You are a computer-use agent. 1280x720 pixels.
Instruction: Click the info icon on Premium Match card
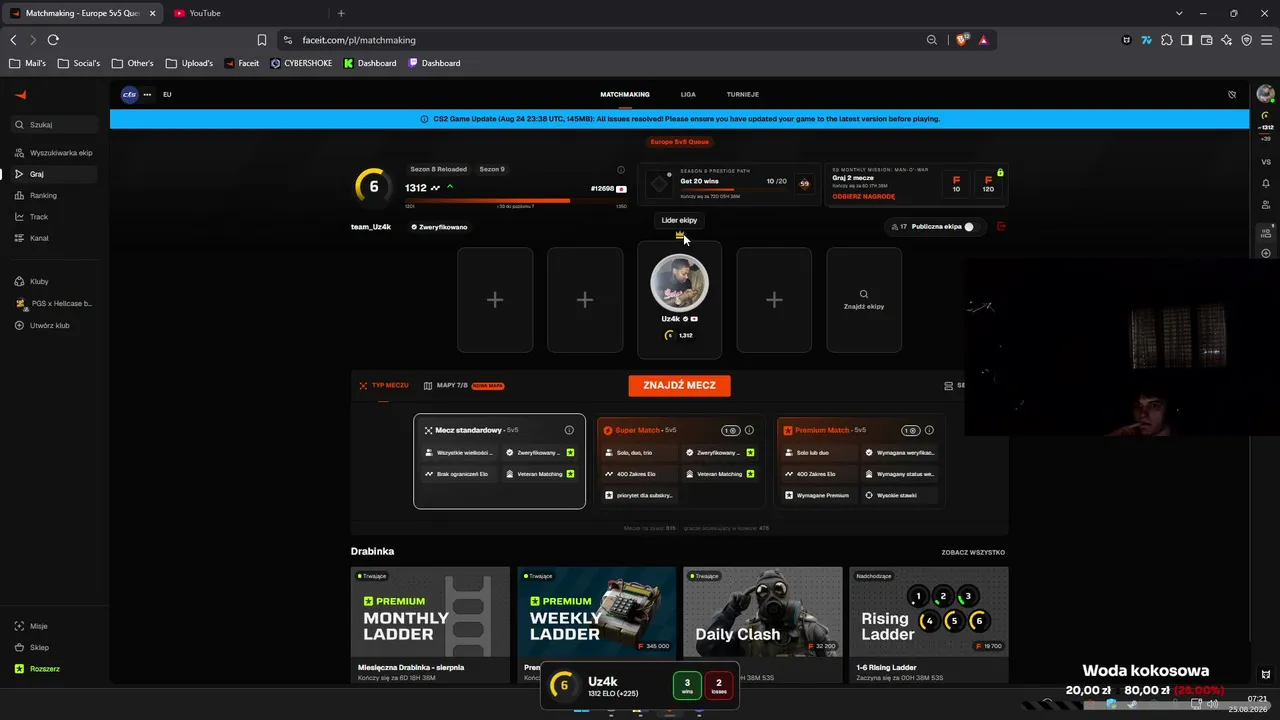(x=929, y=430)
